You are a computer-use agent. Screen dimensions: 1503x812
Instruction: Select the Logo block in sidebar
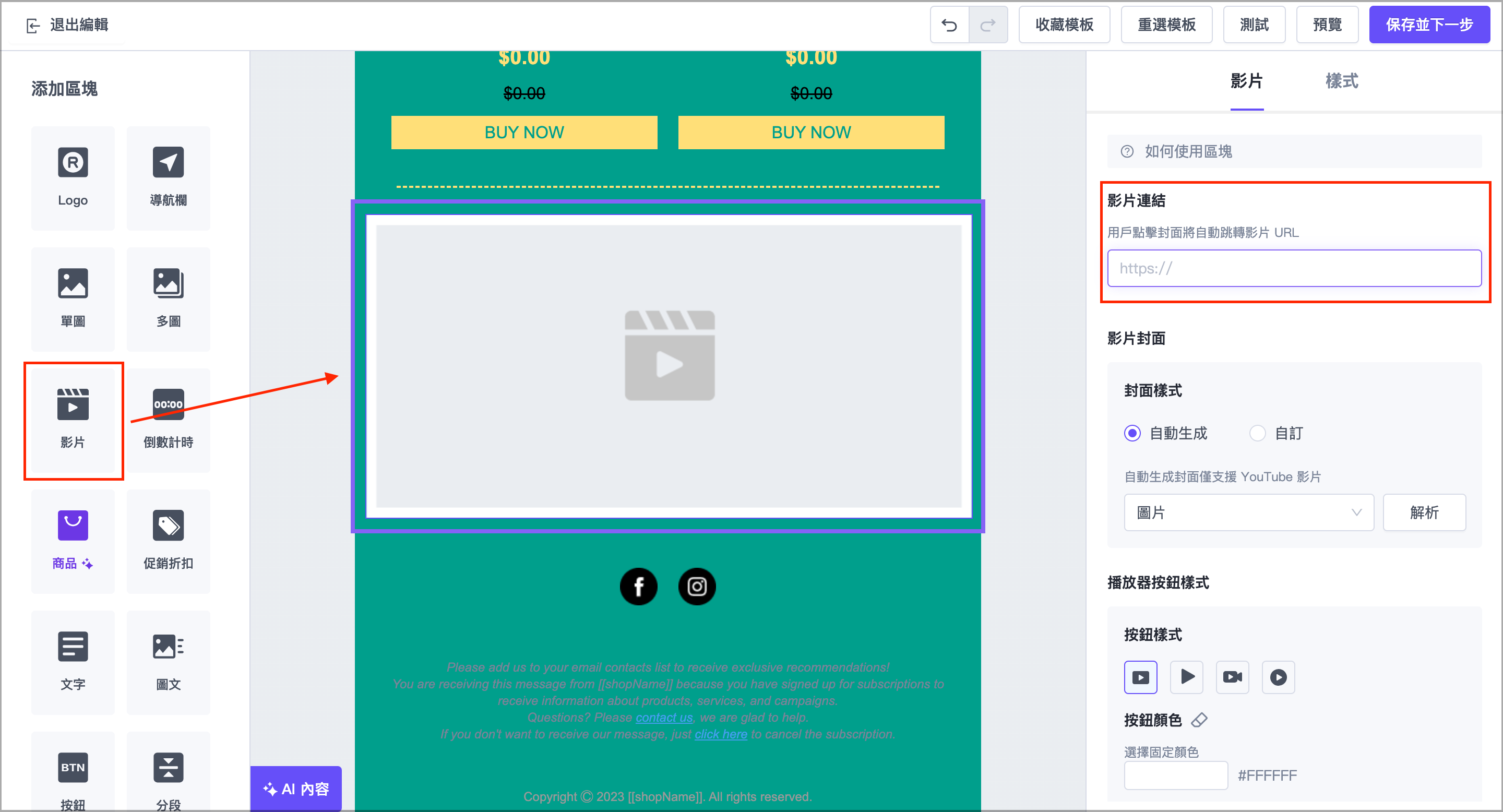click(x=73, y=178)
